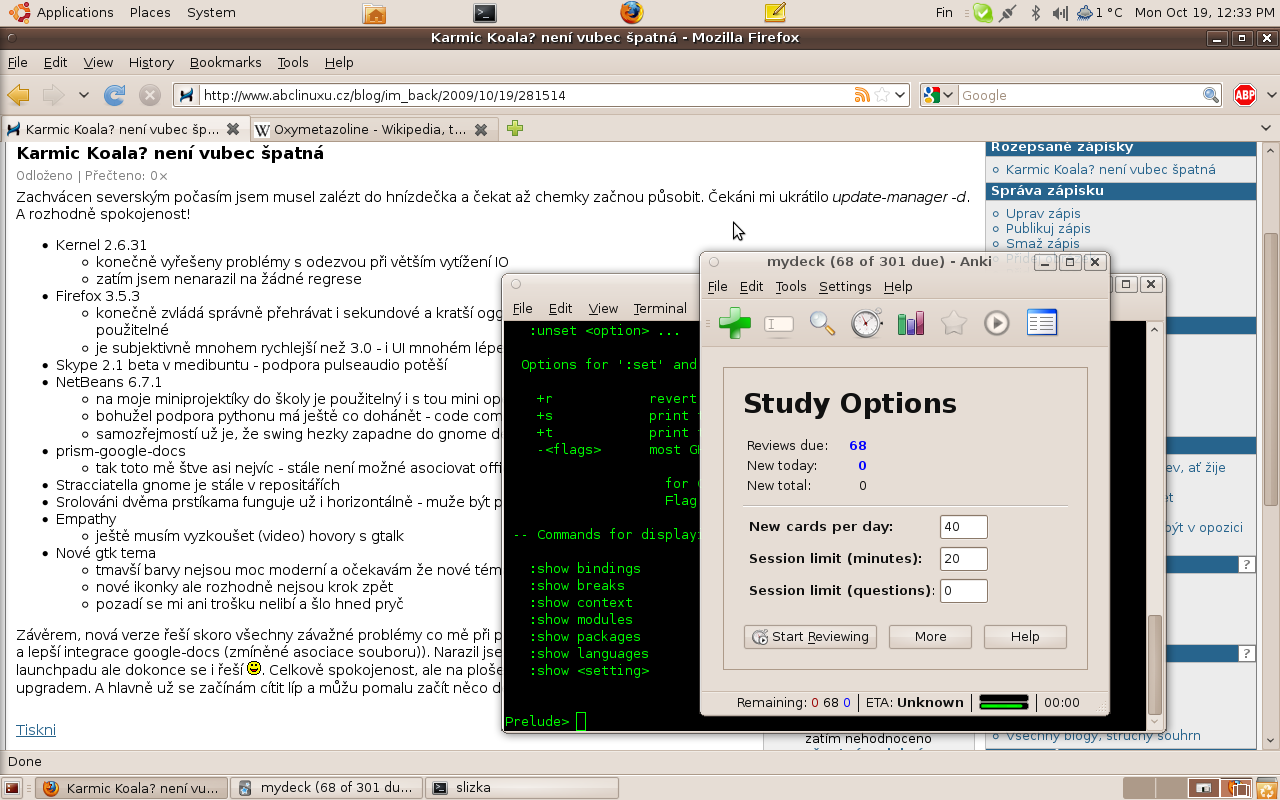Follow the Tiskni link on the blog
Screen dimensions: 1280x800
coord(36,730)
